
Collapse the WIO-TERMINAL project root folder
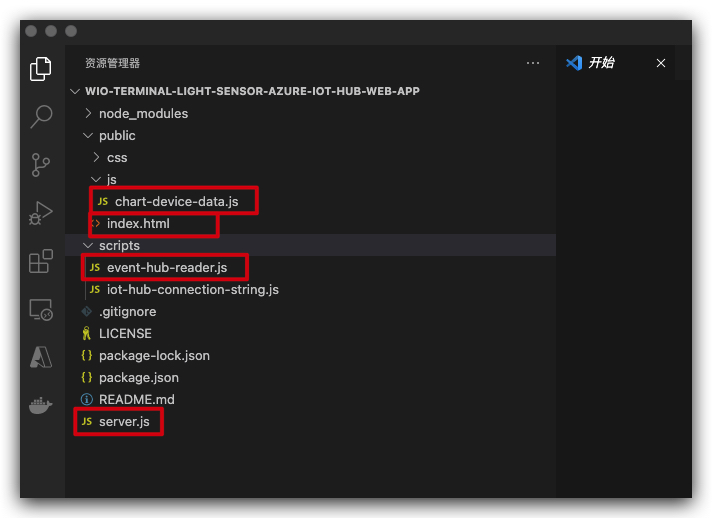click(x=75, y=91)
